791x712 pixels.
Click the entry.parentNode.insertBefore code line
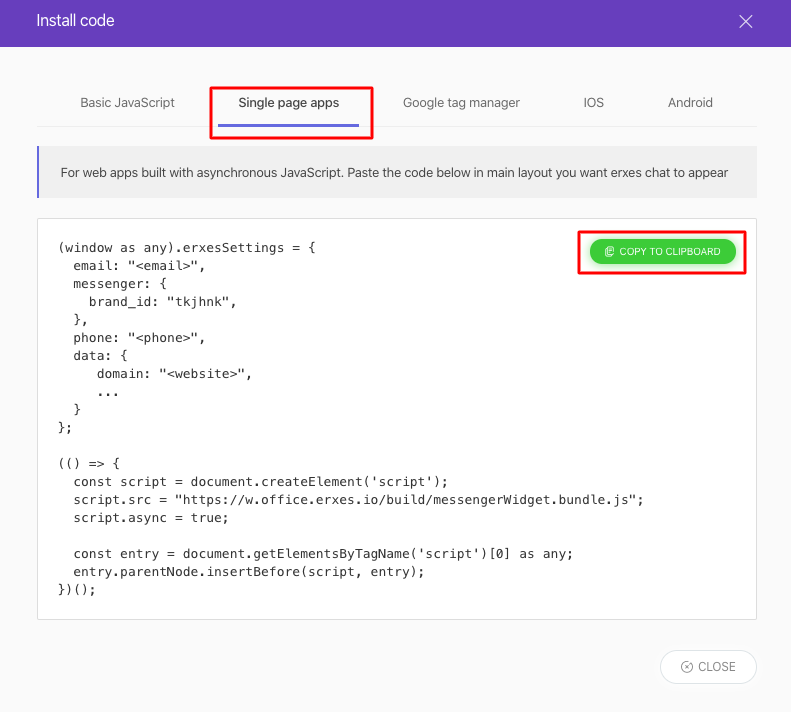(x=249, y=572)
